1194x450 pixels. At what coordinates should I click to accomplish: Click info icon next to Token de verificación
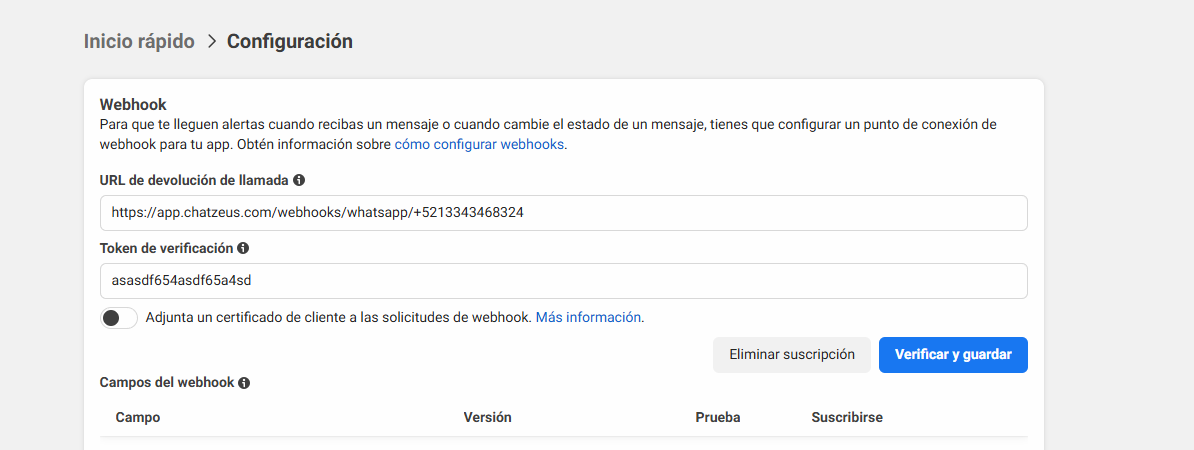coord(243,248)
